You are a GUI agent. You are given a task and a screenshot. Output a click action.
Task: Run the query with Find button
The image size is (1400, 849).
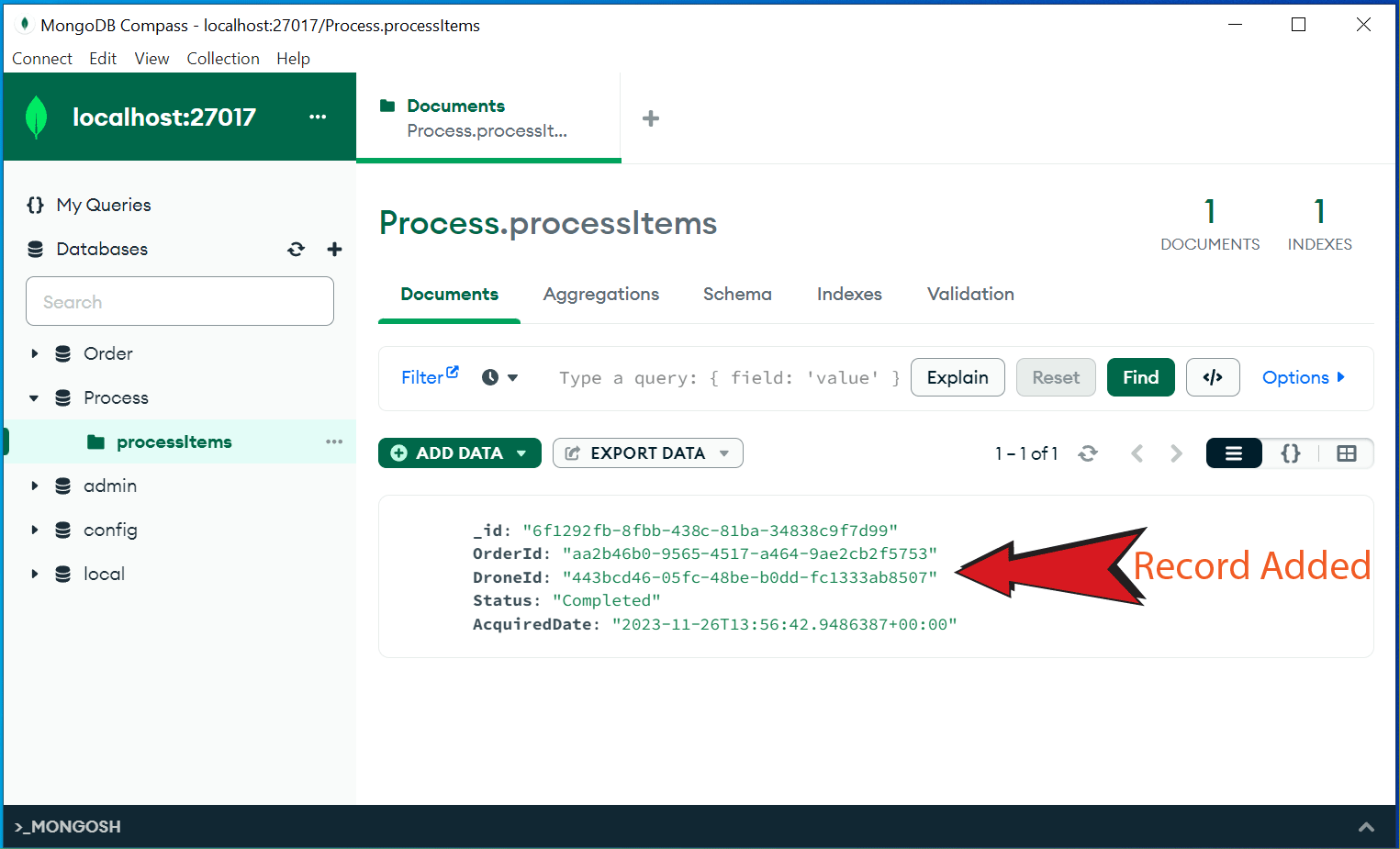tap(1140, 377)
